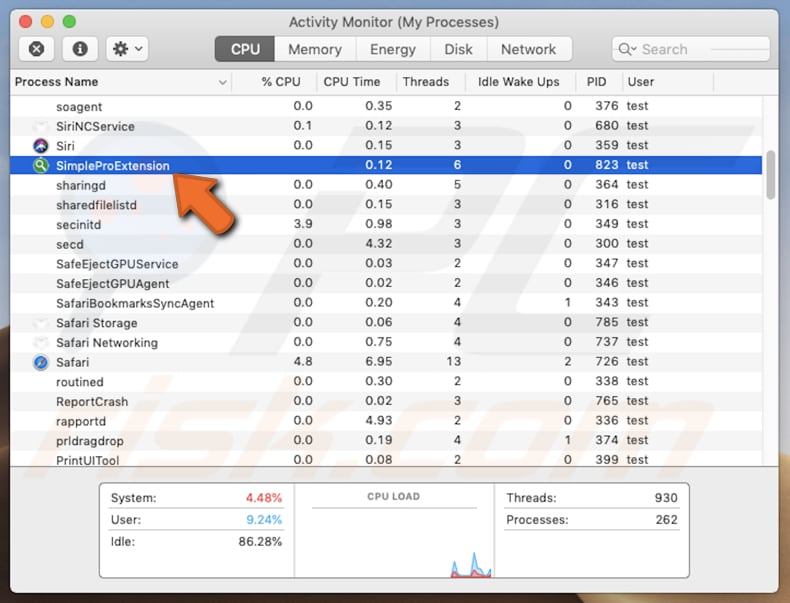Click the Safari compass icon

[x=40, y=362]
